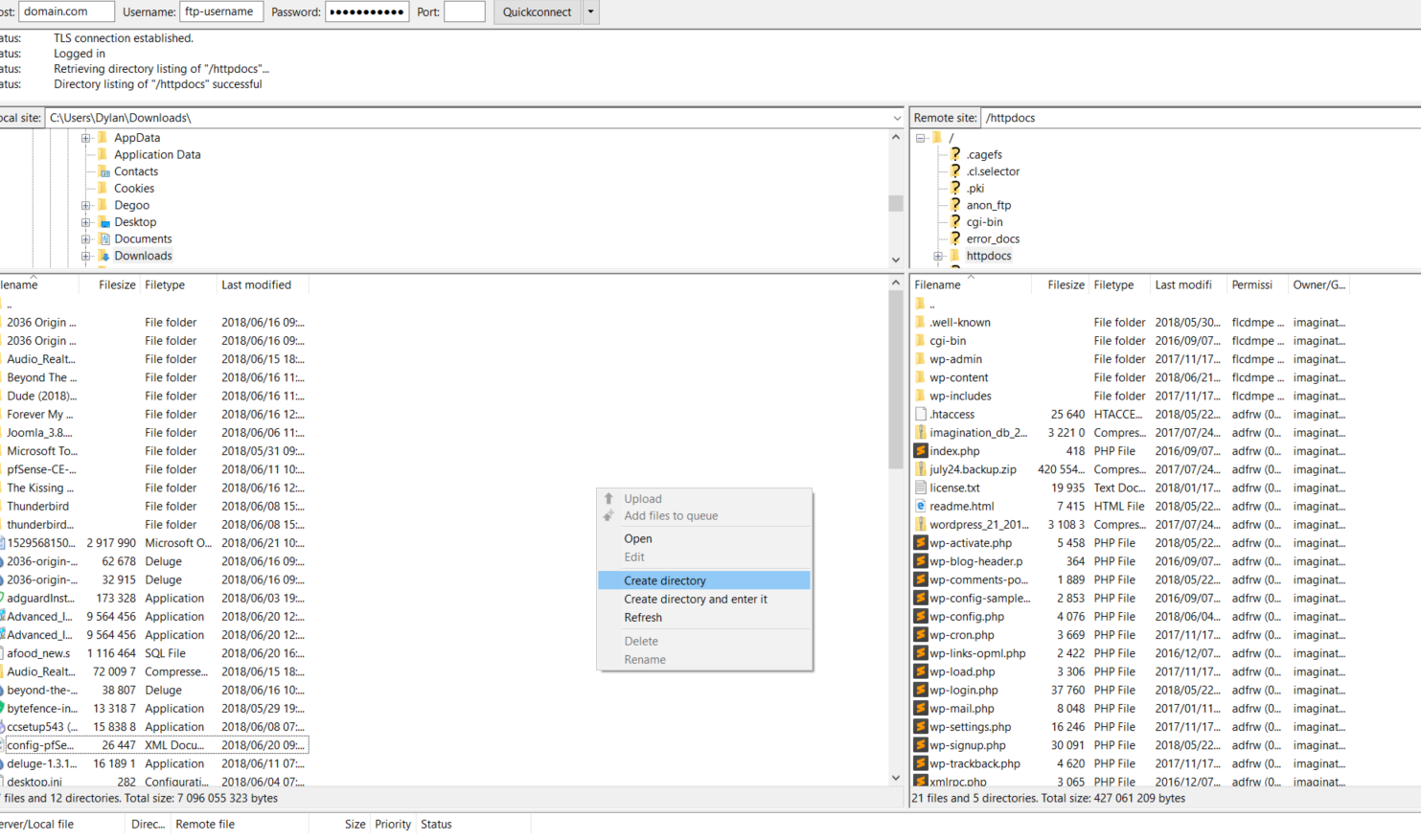Image resolution: width=1421 pixels, height=840 pixels.
Task: Click Upload in the context menu
Action: [x=704, y=499]
